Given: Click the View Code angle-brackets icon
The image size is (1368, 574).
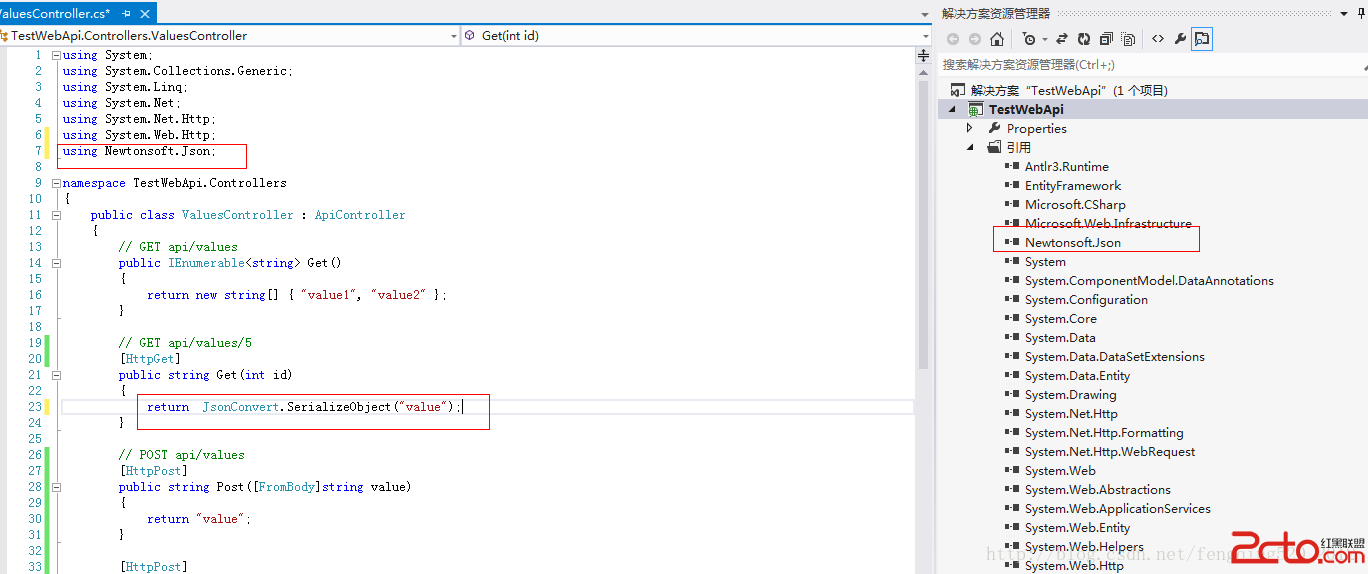Looking at the screenshot, I should click(1157, 39).
